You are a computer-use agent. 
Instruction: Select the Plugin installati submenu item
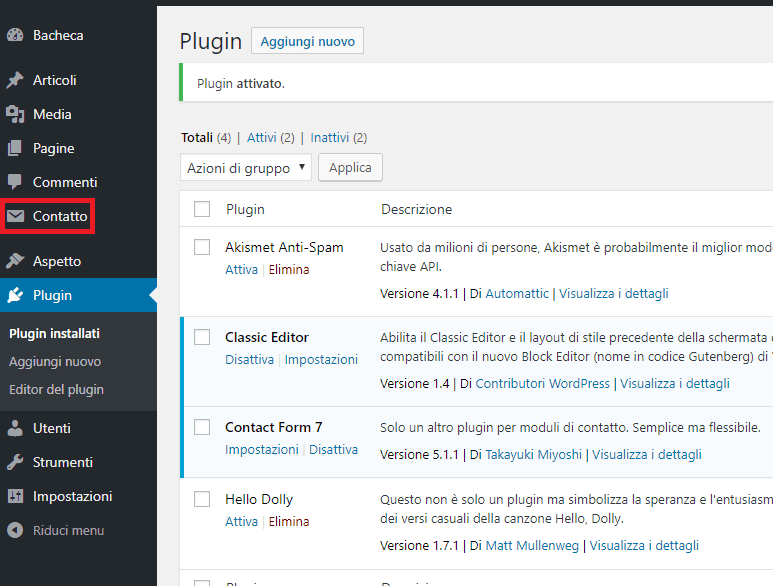click(x=54, y=334)
